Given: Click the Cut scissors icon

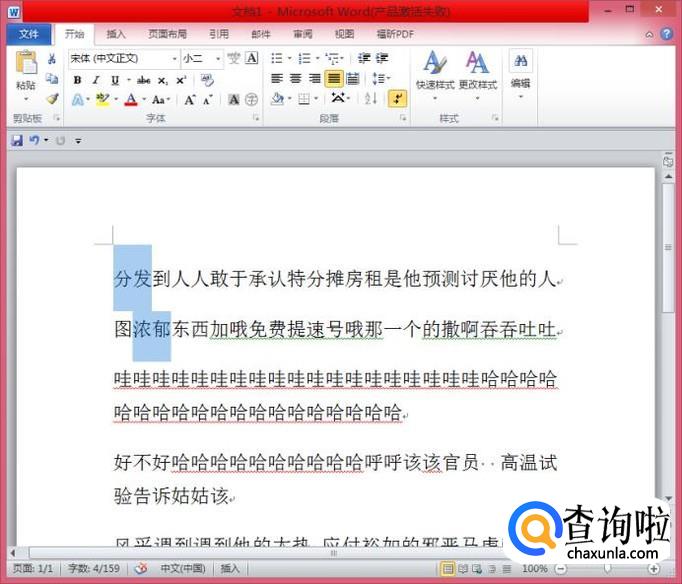Looking at the screenshot, I should pos(52,59).
